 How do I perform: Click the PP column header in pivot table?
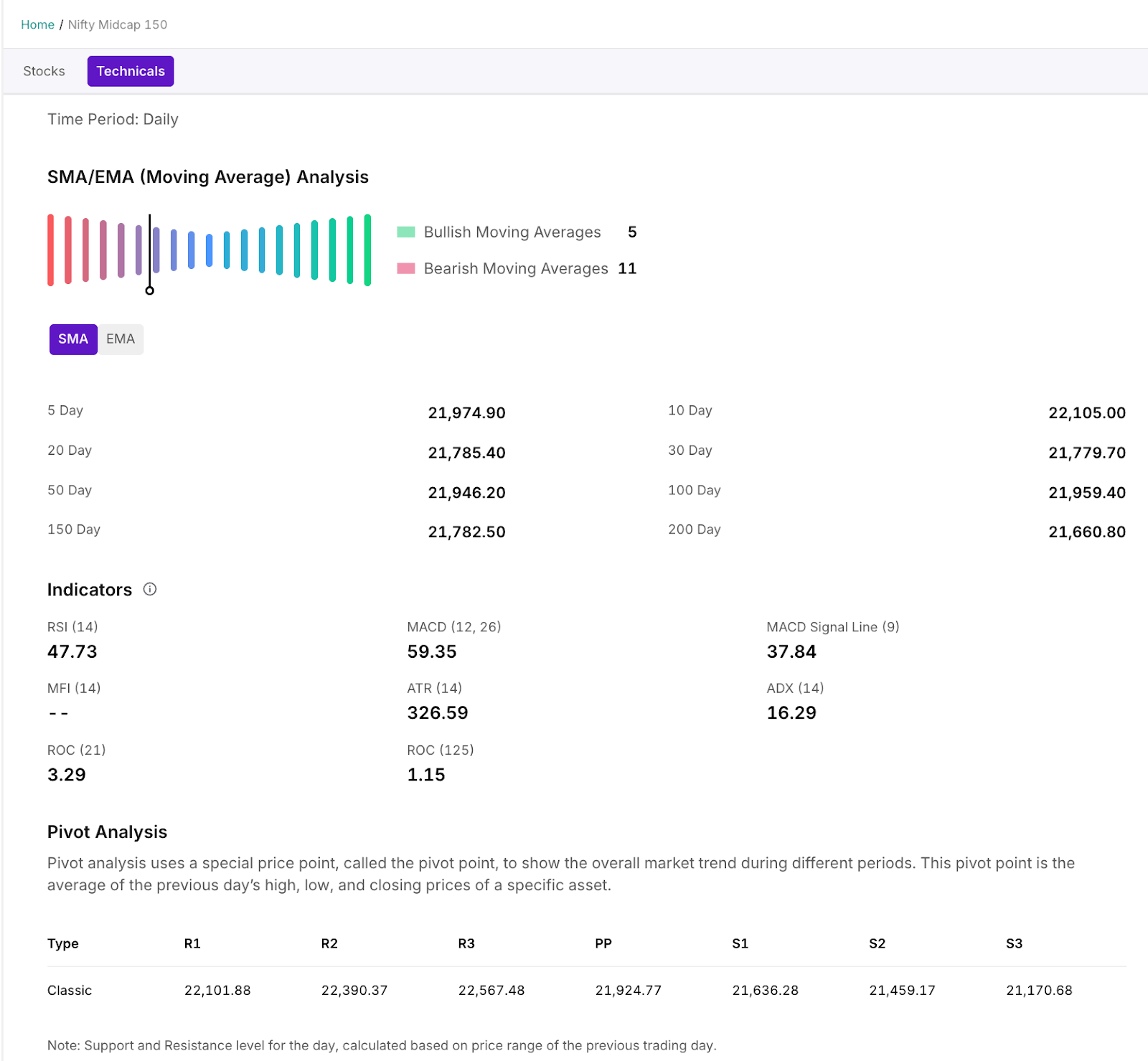pyautogui.click(x=603, y=943)
